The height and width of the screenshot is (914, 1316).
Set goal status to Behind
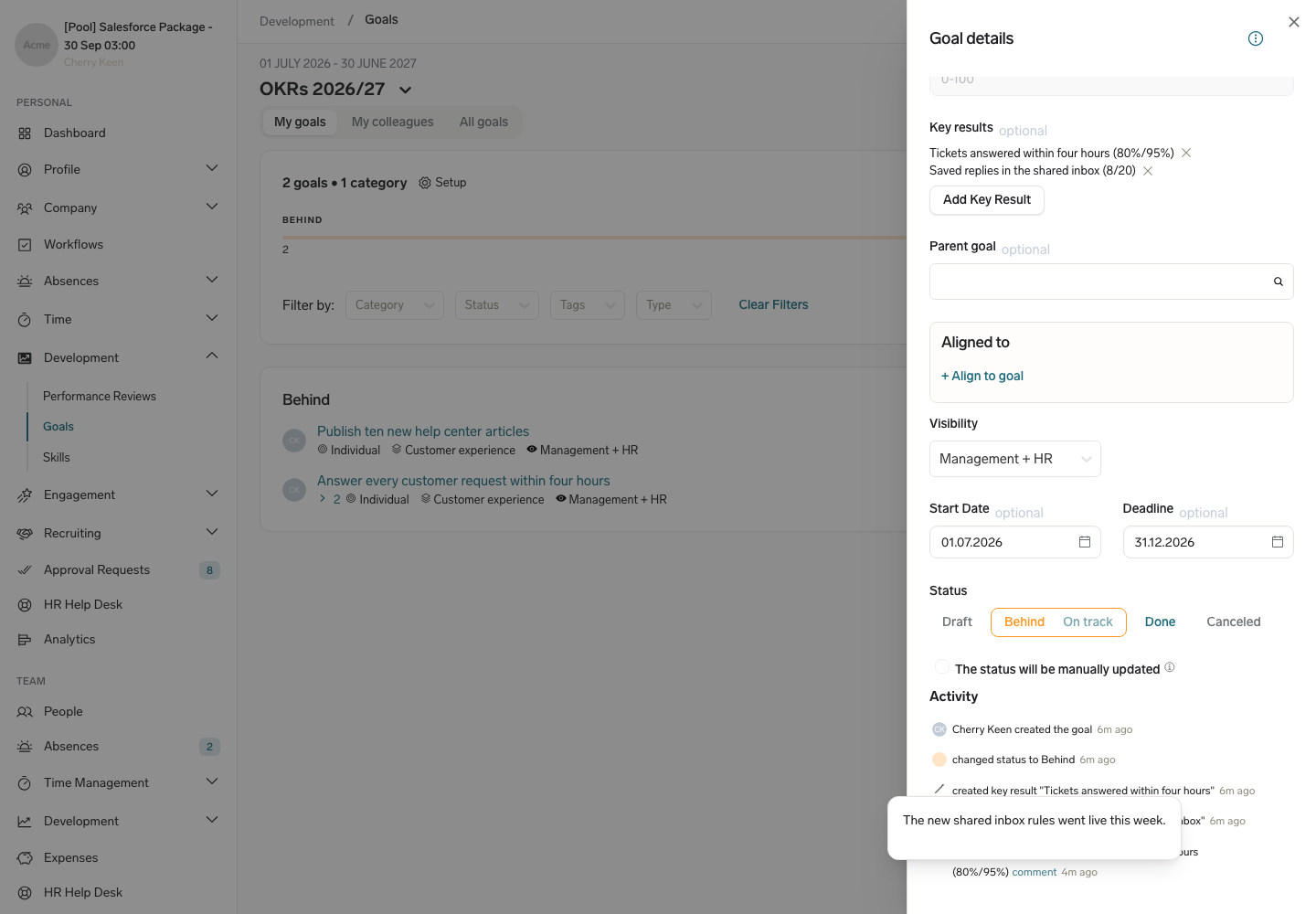coord(1024,622)
